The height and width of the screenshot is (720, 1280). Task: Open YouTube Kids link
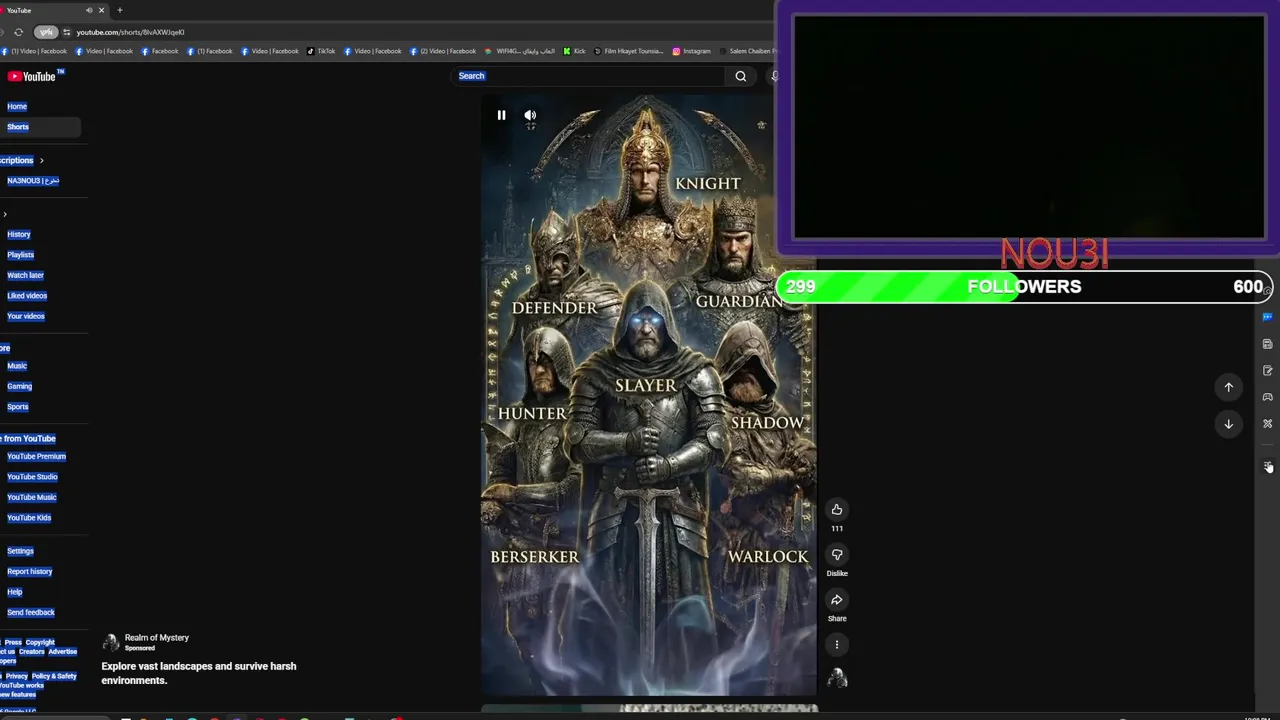(x=29, y=518)
